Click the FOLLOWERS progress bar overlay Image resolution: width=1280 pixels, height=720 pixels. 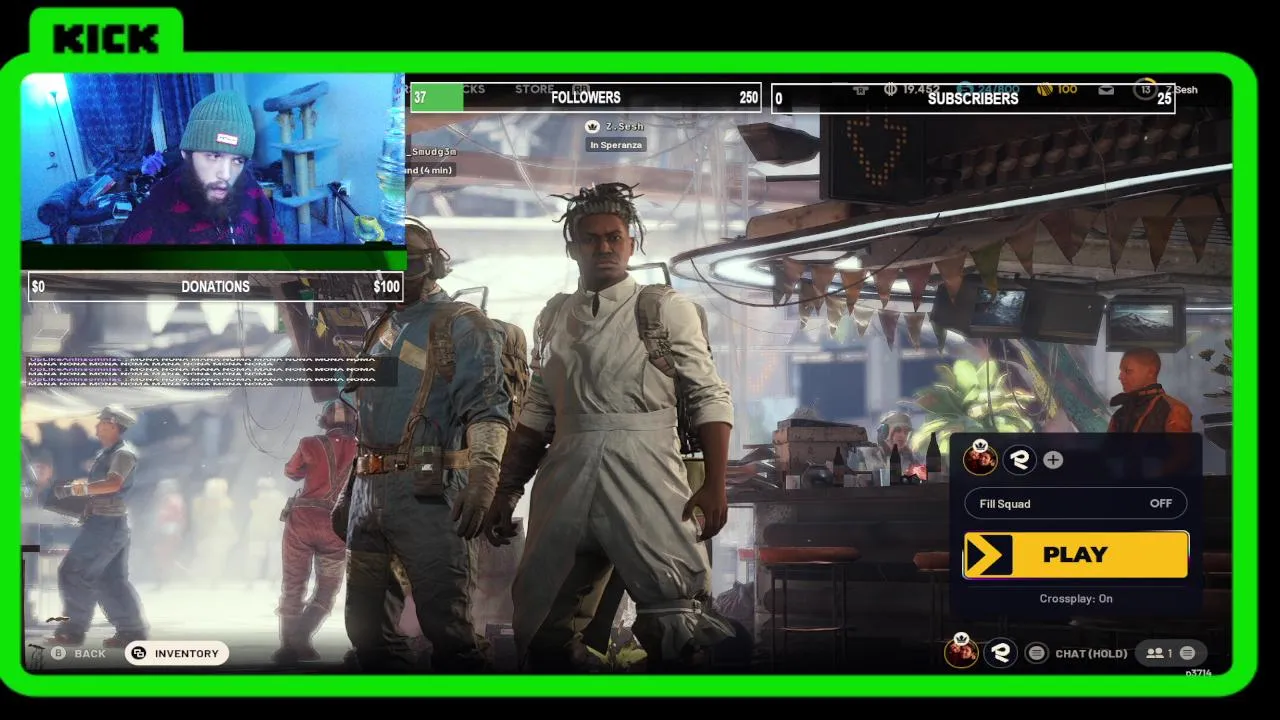point(586,98)
